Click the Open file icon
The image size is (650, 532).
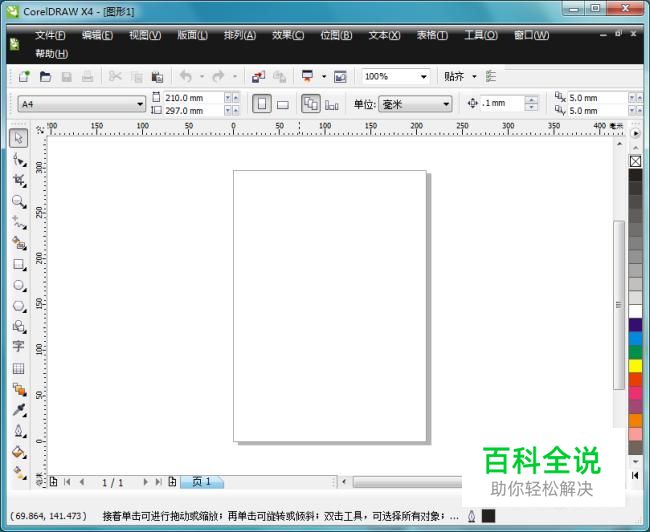click(45, 77)
